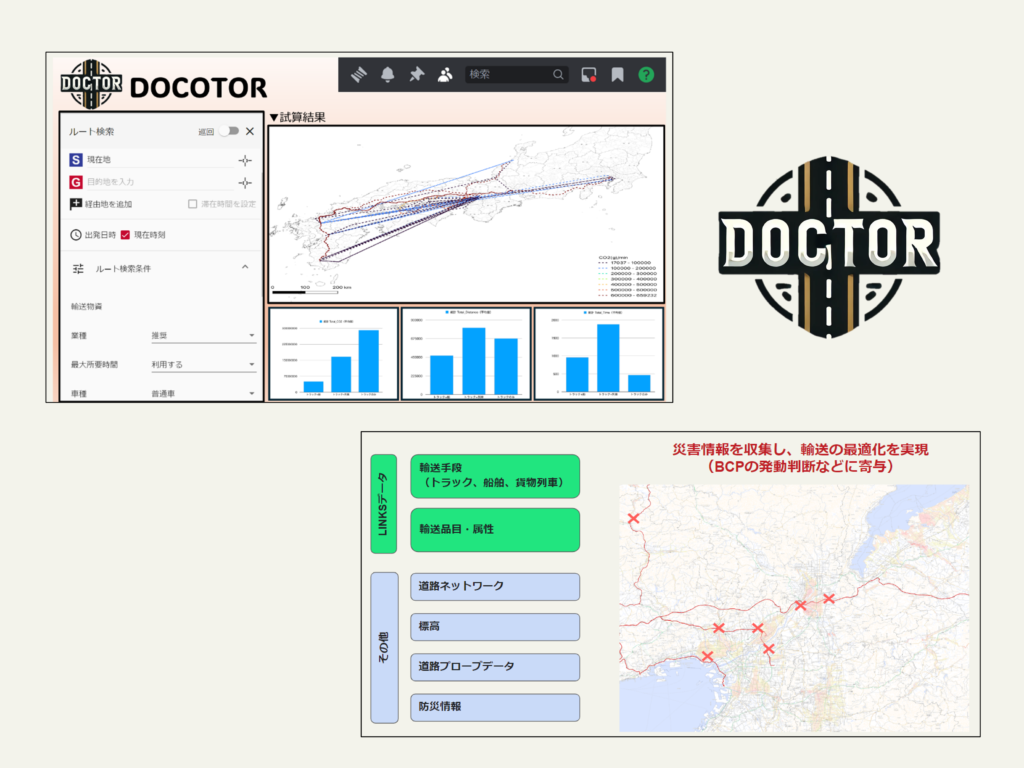The image size is (1024, 768).
Task: Open notifications bell icon
Action: point(387,75)
